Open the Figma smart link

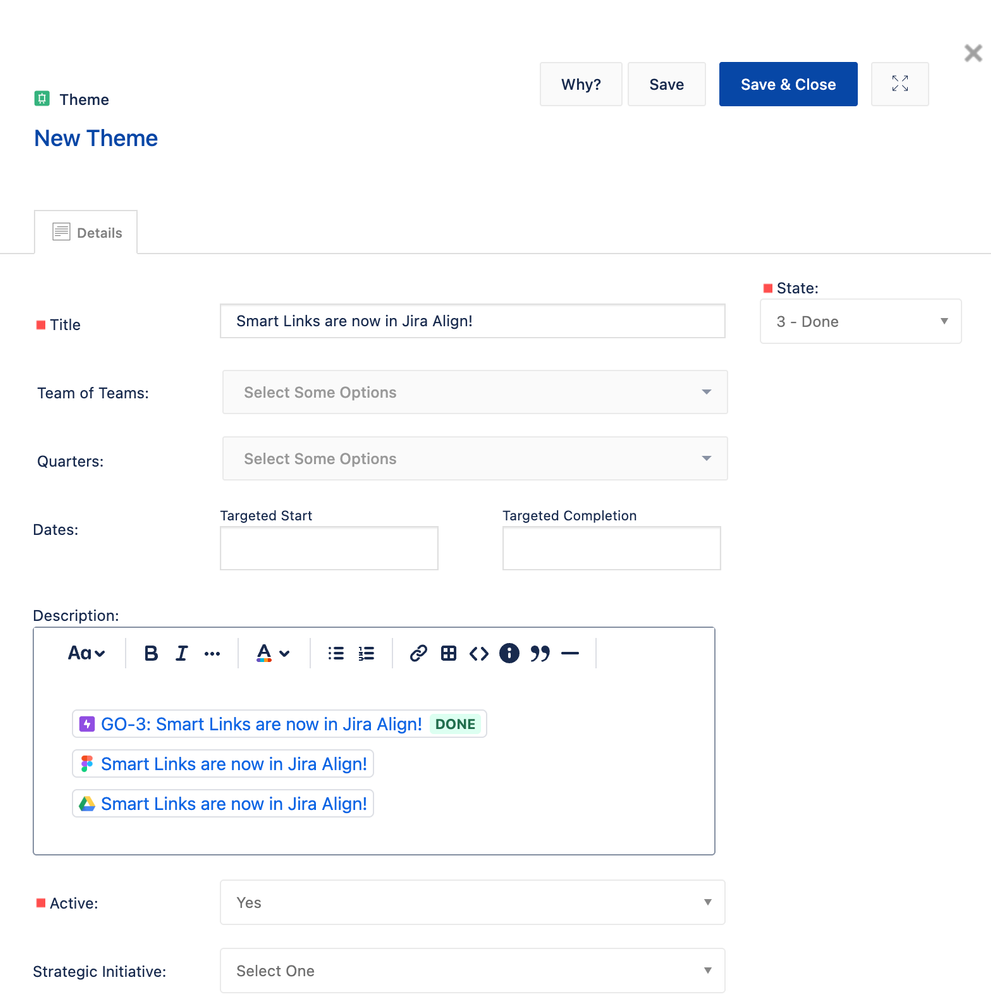coord(222,764)
